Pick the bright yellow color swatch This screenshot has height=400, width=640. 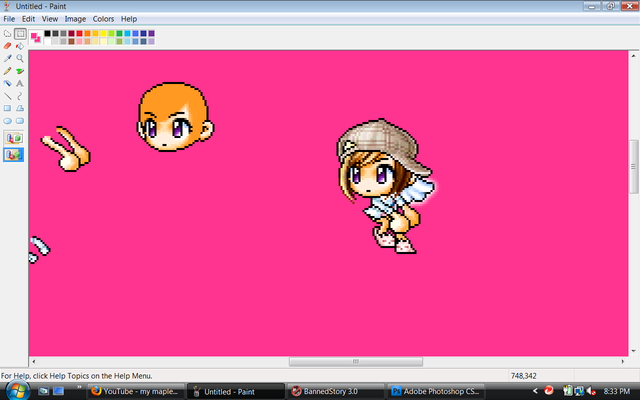pyautogui.click(x=103, y=33)
